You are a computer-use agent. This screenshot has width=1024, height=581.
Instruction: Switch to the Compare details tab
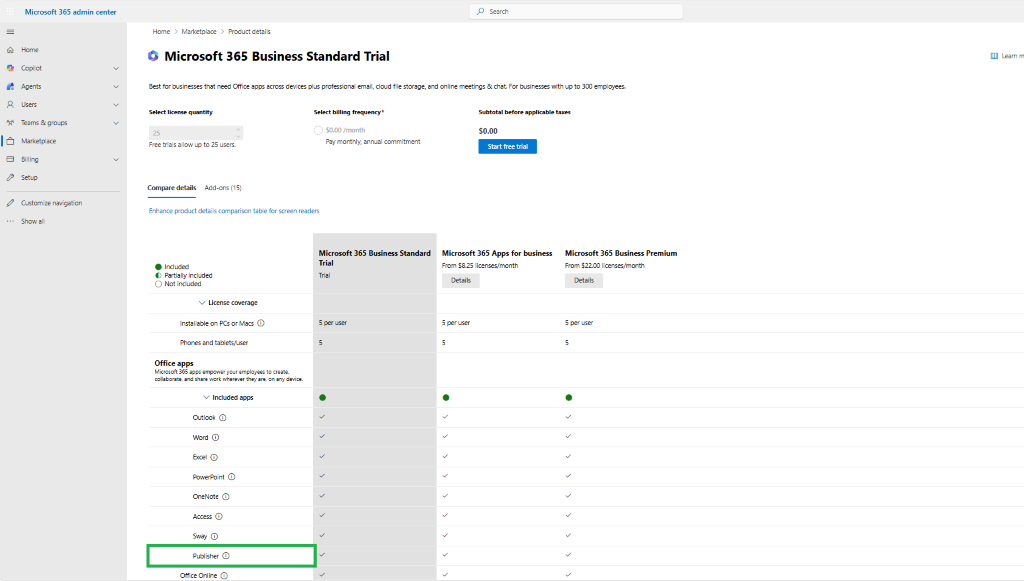pyautogui.click(x=172, y=188)
